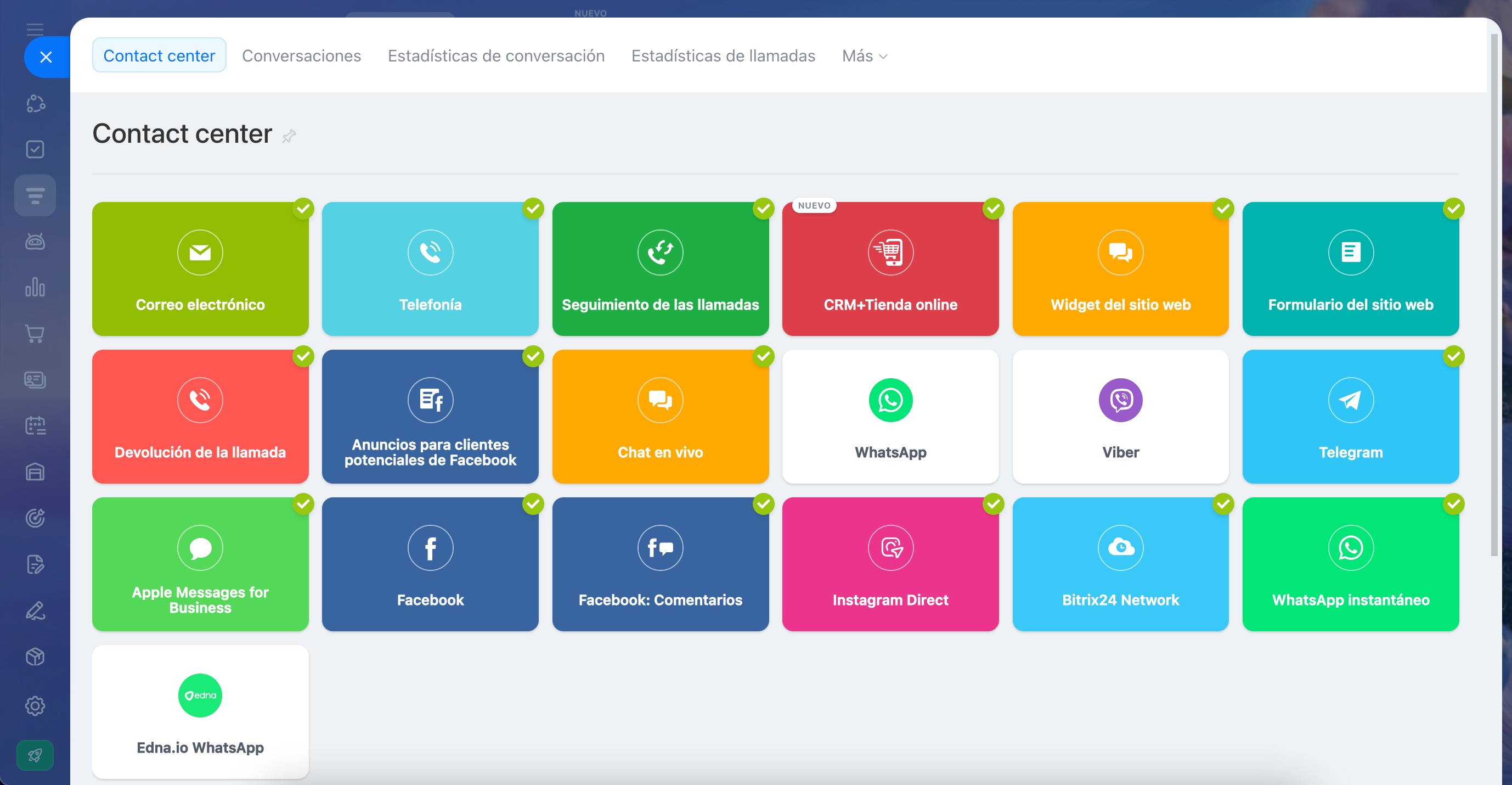Open Facebook: Comentarios channel card
Screen dimensions: 1512x785
coord(661,564)
